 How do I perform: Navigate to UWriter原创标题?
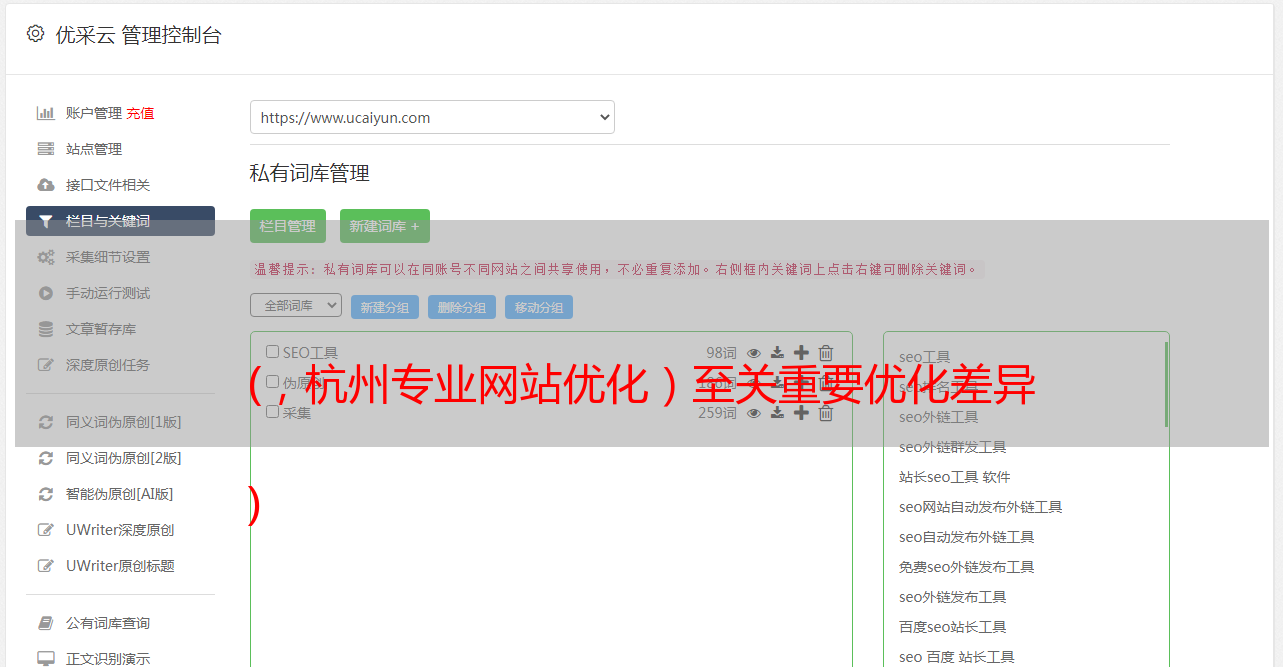(120, 566)
